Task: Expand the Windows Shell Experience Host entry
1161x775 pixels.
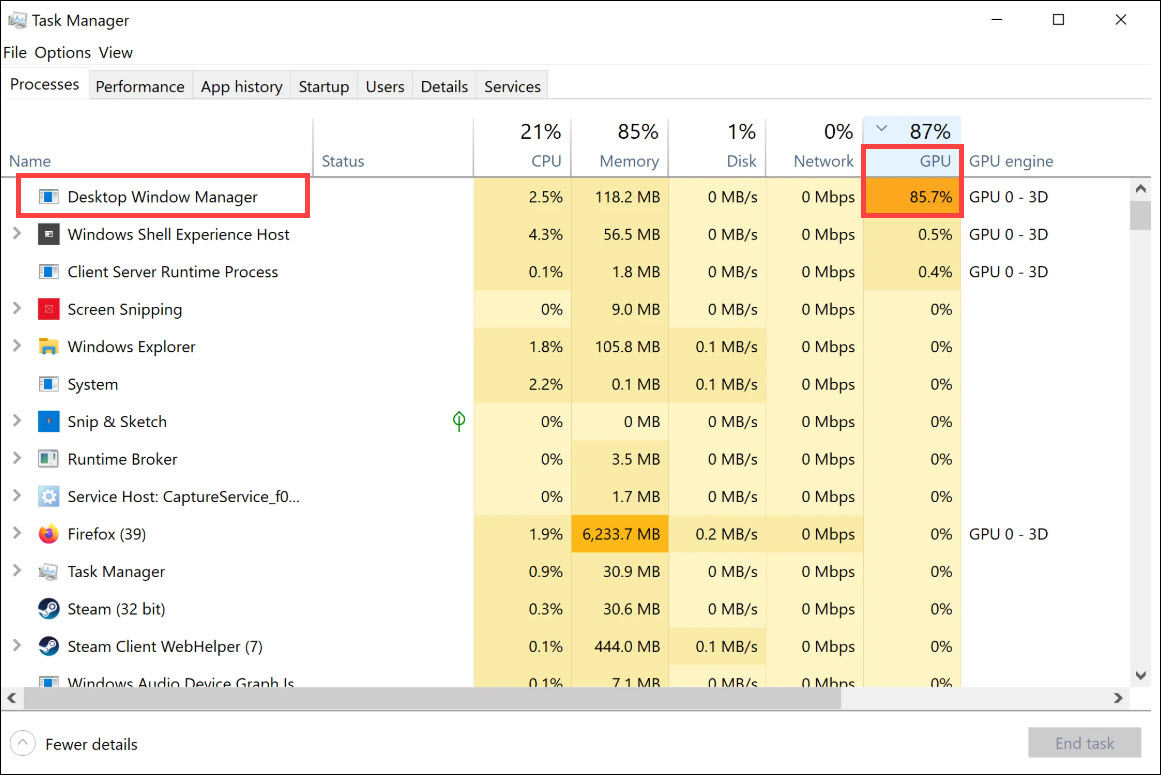Action: tap(16, 233)
